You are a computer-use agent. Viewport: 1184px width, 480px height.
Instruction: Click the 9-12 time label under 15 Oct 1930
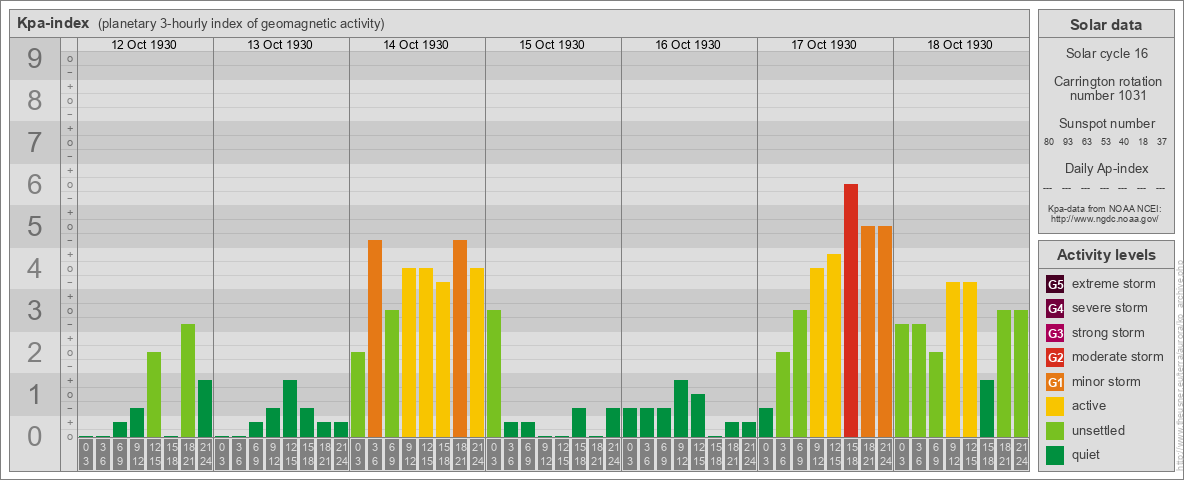pyautogui.click(x=544, y=455)
